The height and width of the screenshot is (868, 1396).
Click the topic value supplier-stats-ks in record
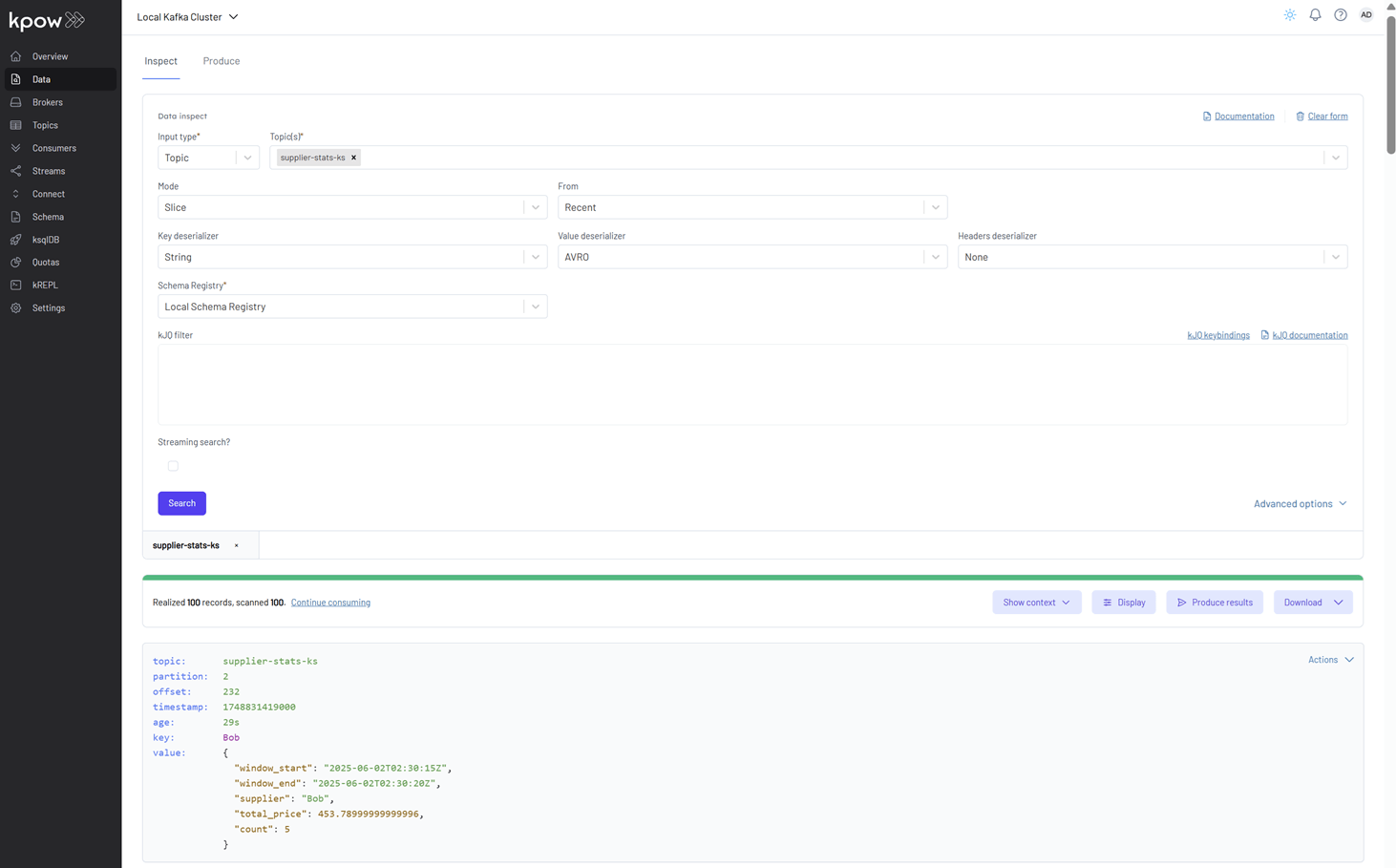(x=270, y=662)
